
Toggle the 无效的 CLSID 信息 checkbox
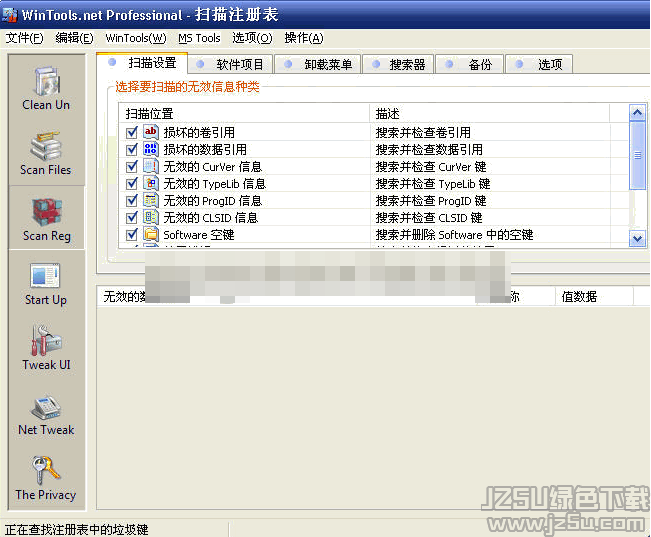tap(132, 218)
